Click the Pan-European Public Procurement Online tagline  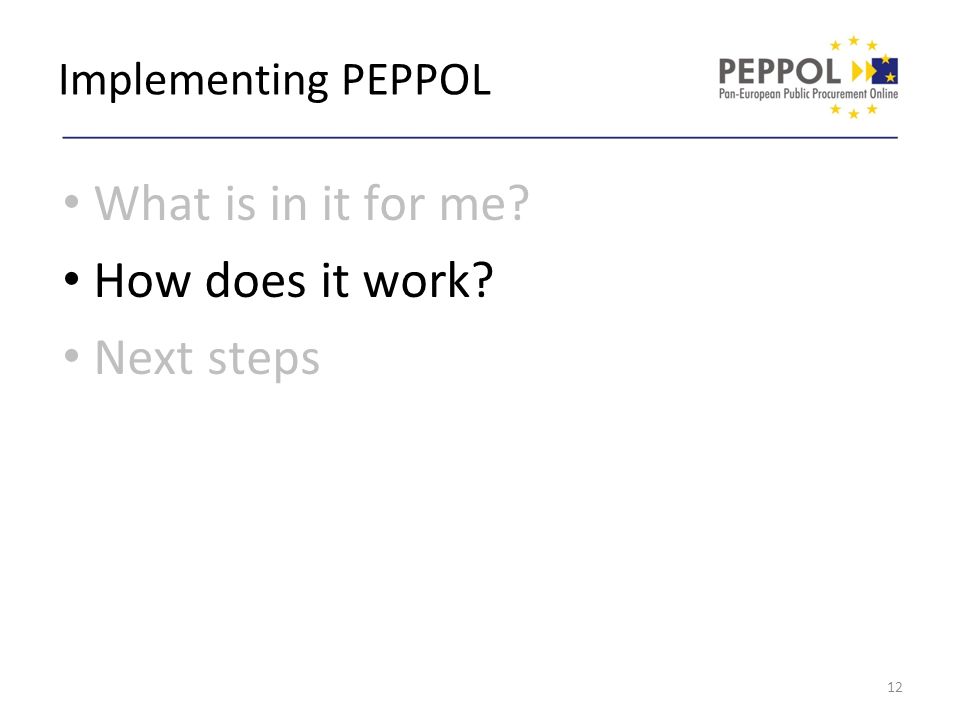(808, 94)
